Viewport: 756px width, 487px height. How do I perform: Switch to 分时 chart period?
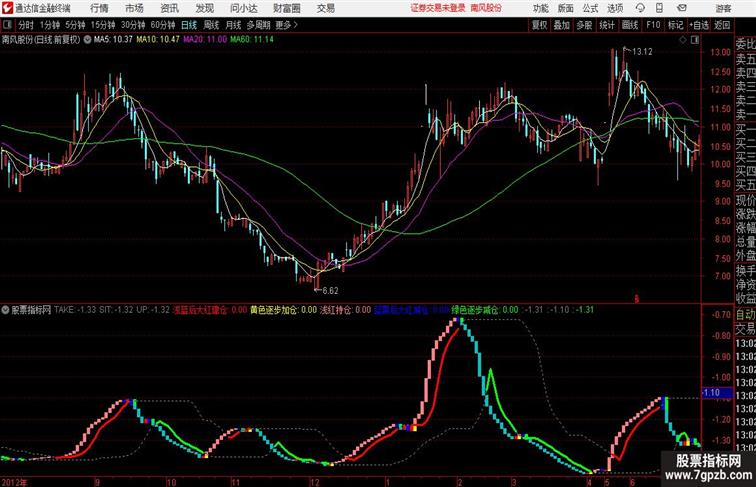point(26,25)
